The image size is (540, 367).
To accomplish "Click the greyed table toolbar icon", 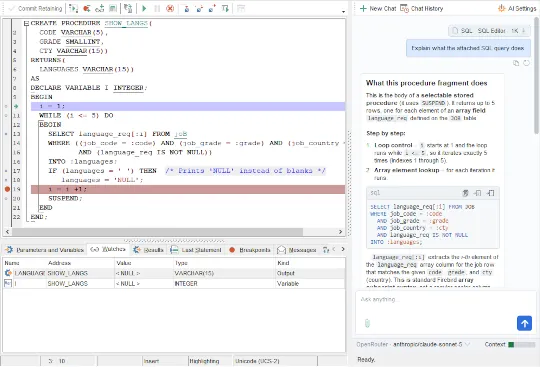I will pyautogui.click(x=241, y=9).
